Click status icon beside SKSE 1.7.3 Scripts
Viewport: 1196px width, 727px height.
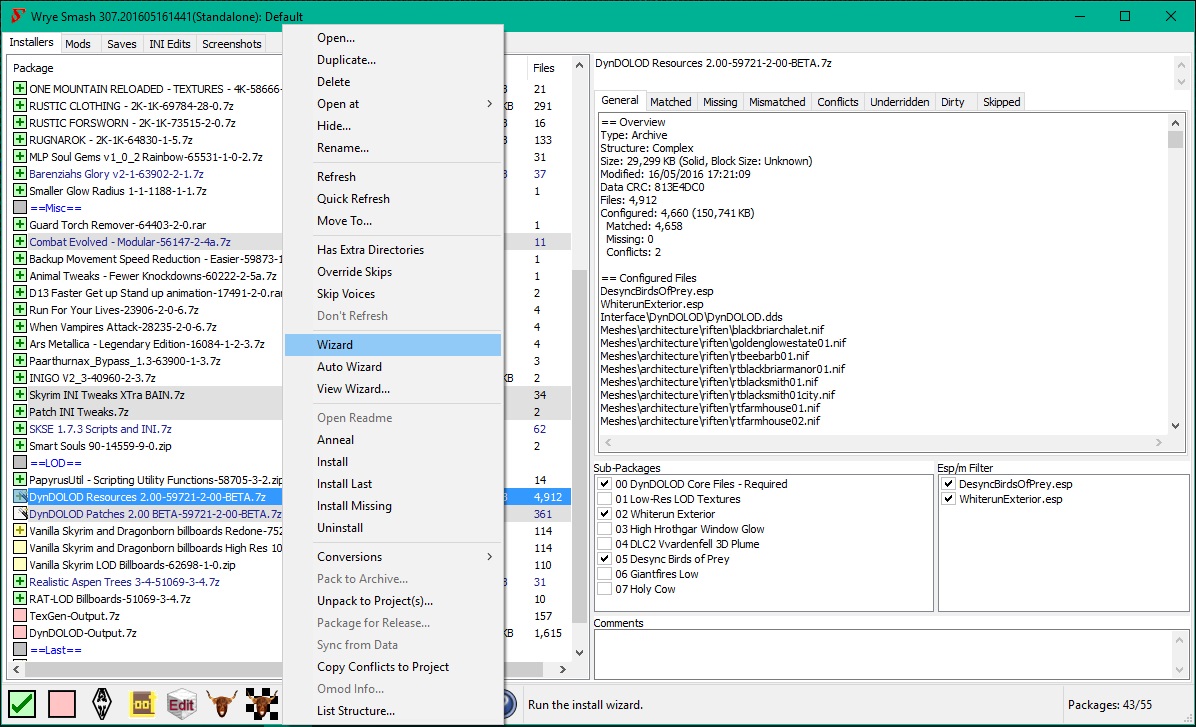click(20, 429)
